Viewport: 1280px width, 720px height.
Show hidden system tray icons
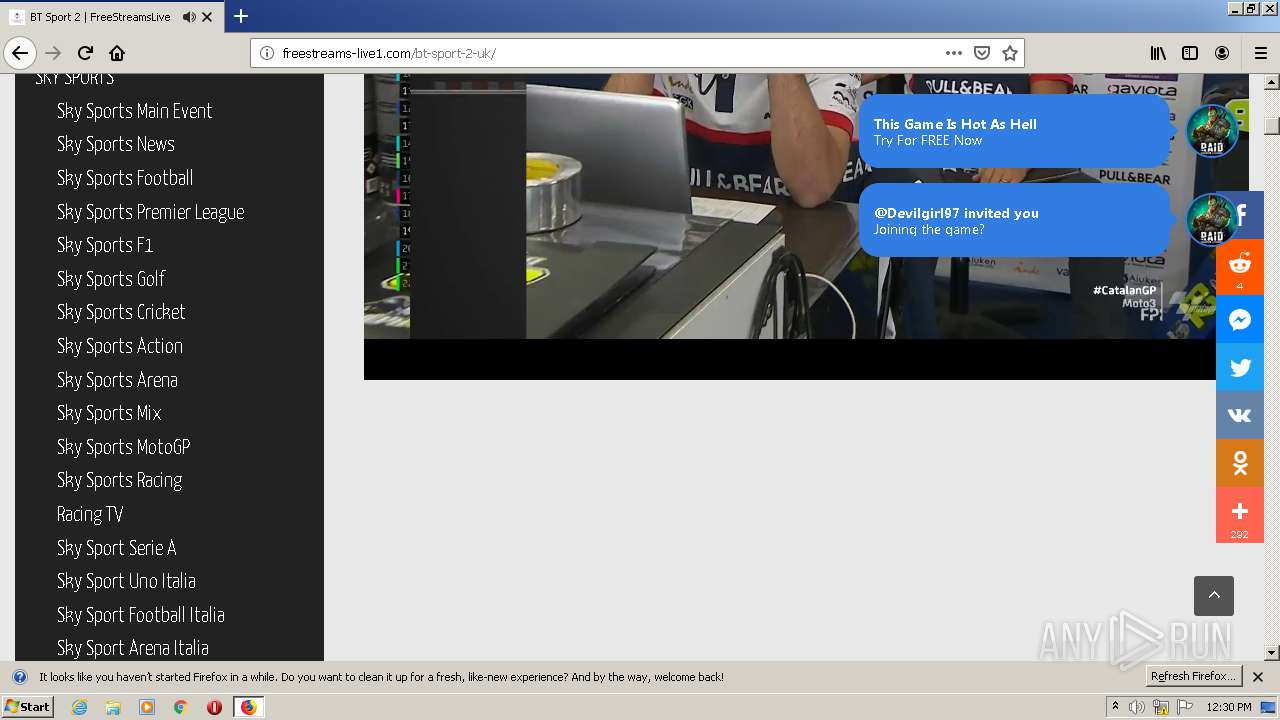[1115, 707]
